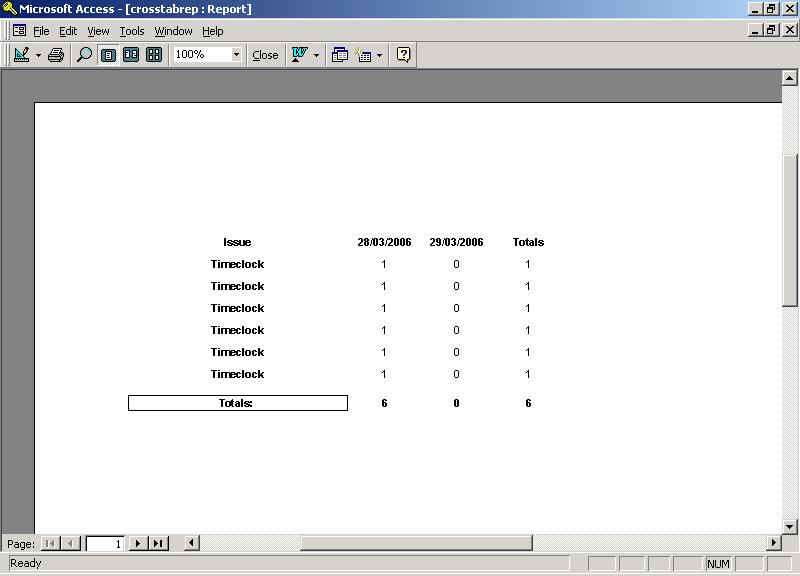This screenshot has width=800, height=576.
Task: Go to next page navigation button
Action: (138, 543)
